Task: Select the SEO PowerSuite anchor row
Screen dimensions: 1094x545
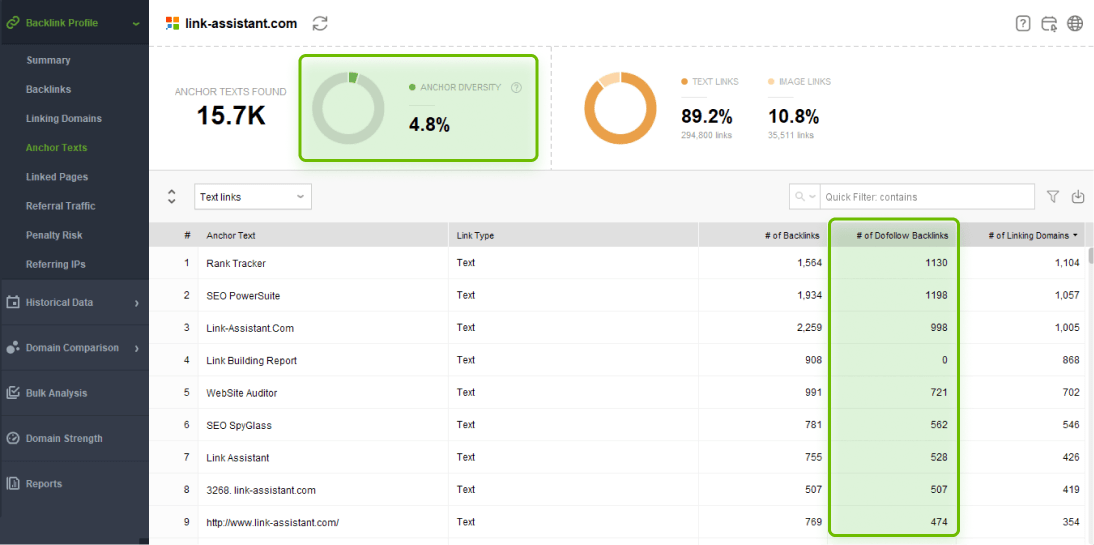Action: coord(617,295)
